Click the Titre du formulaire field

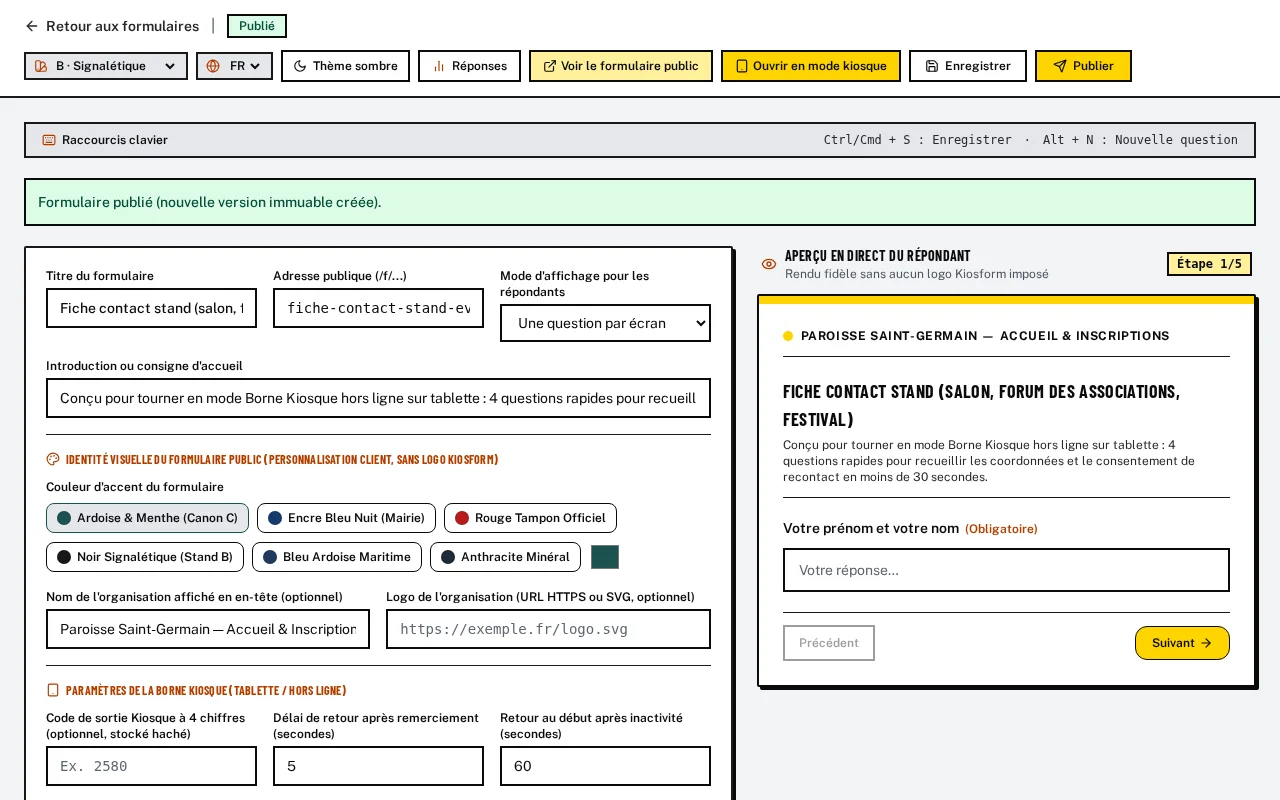(151, 308)
